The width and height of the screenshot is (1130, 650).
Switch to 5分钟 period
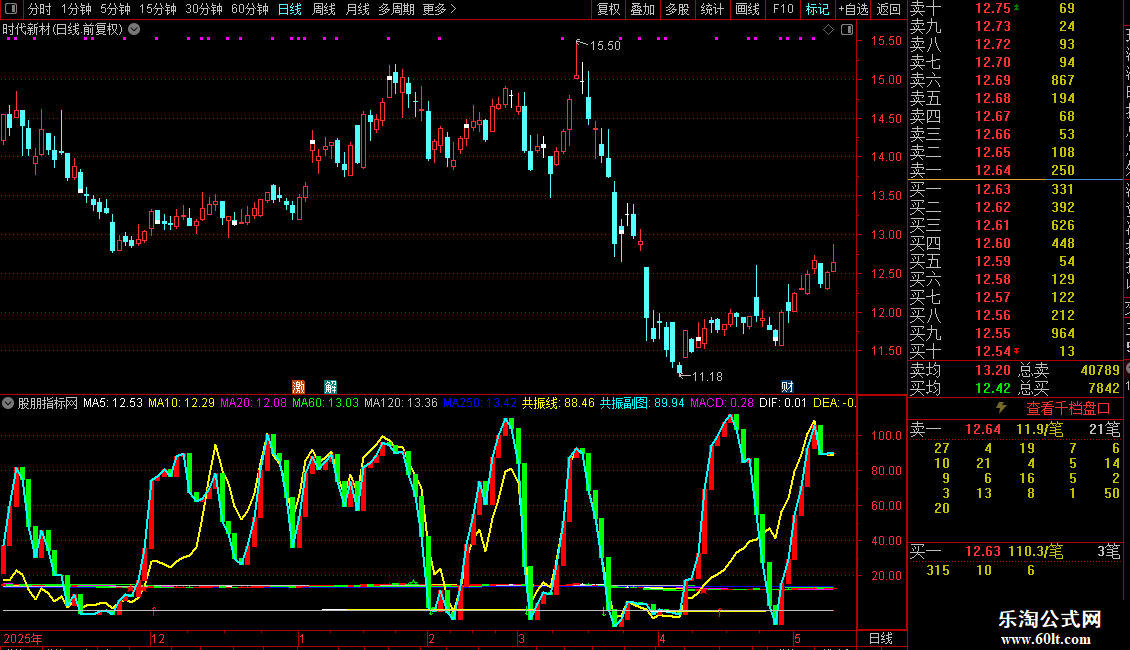(x=115, y=9)
